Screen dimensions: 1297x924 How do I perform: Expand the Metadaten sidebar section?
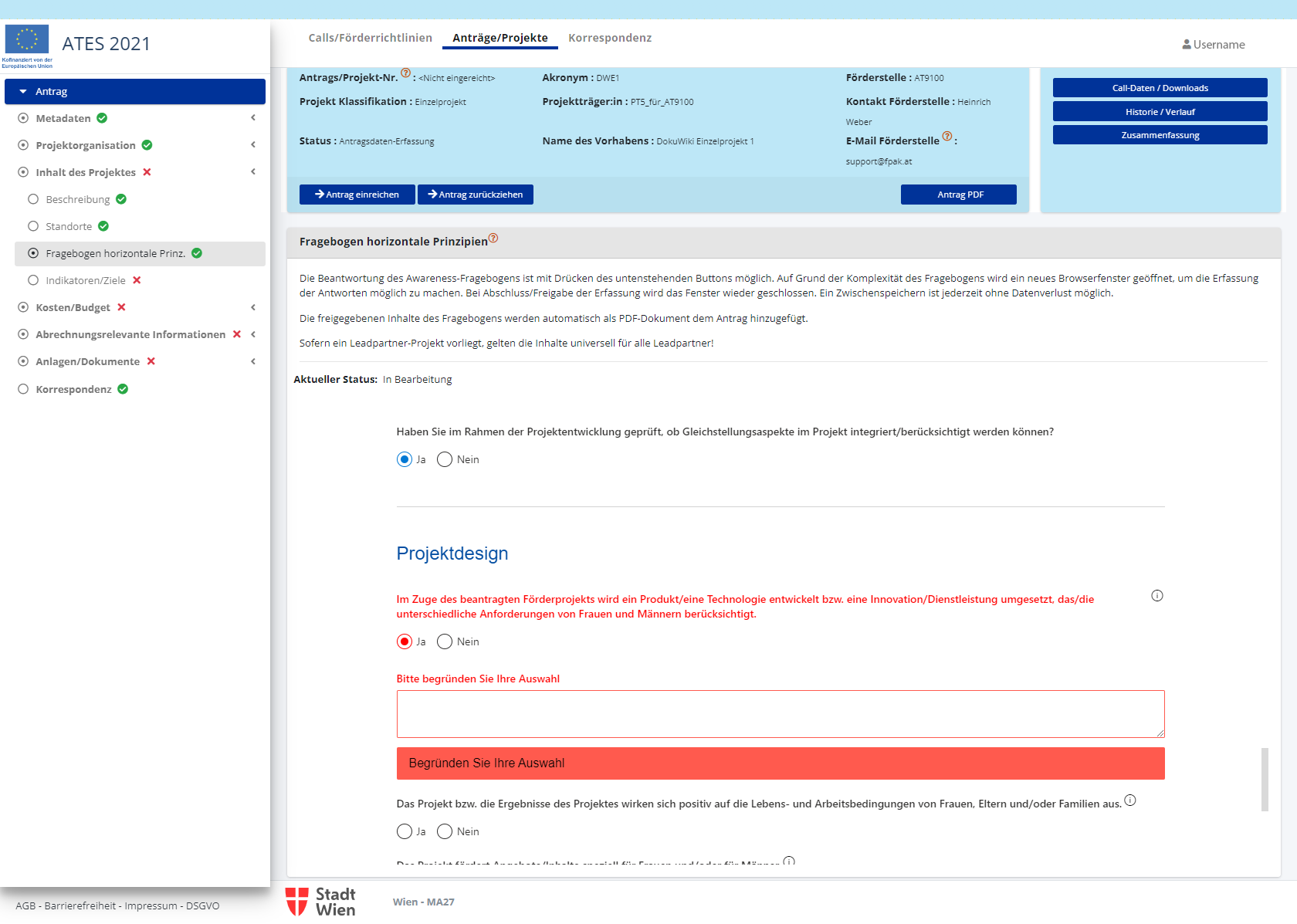[253, 118]
